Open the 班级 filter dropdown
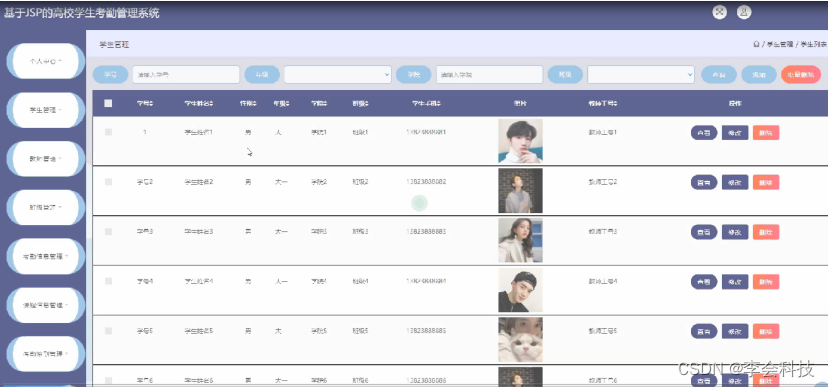 [x=641, y=75]
